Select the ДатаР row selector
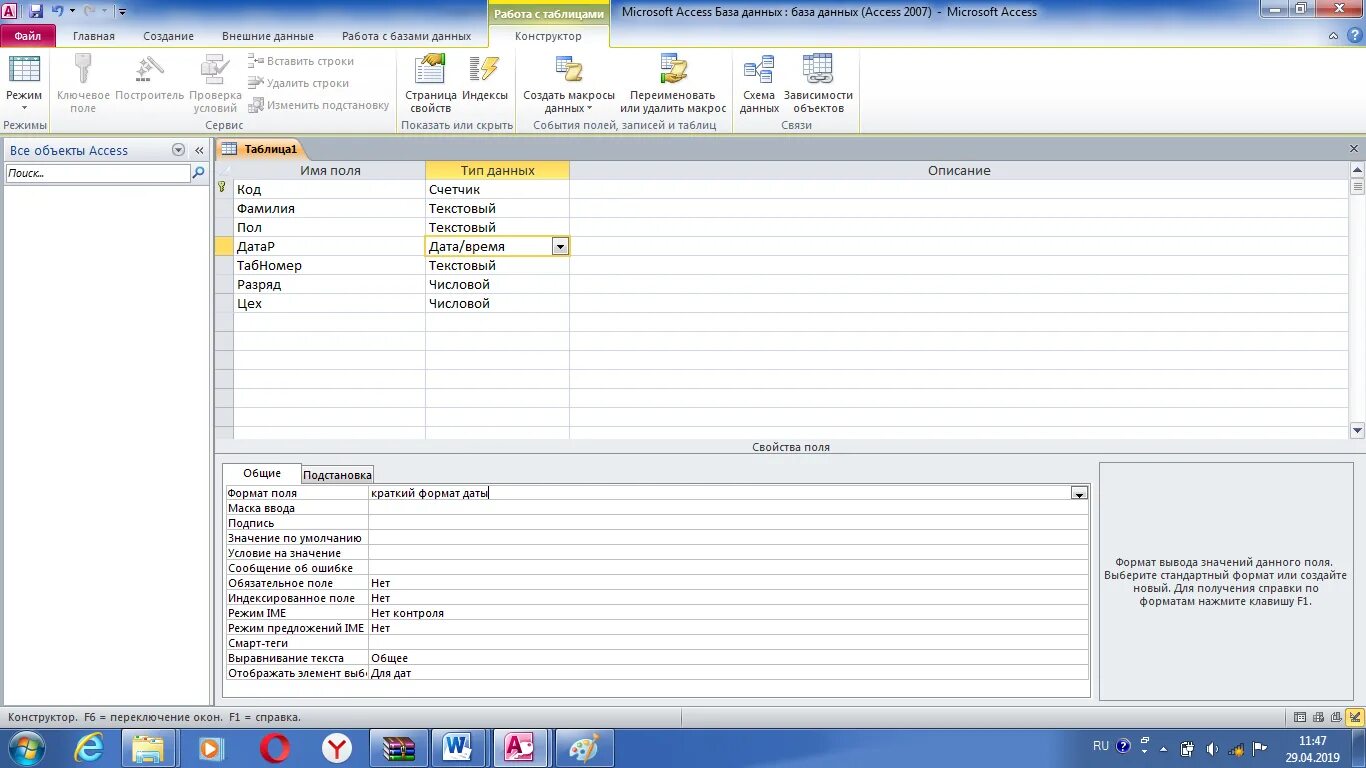Screen dimensions: 1366x768 click(224, 246)
